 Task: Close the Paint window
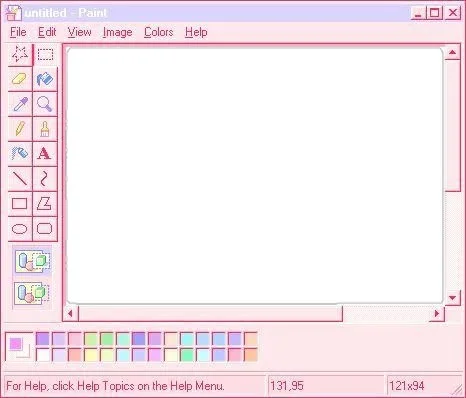pos(453,13)
